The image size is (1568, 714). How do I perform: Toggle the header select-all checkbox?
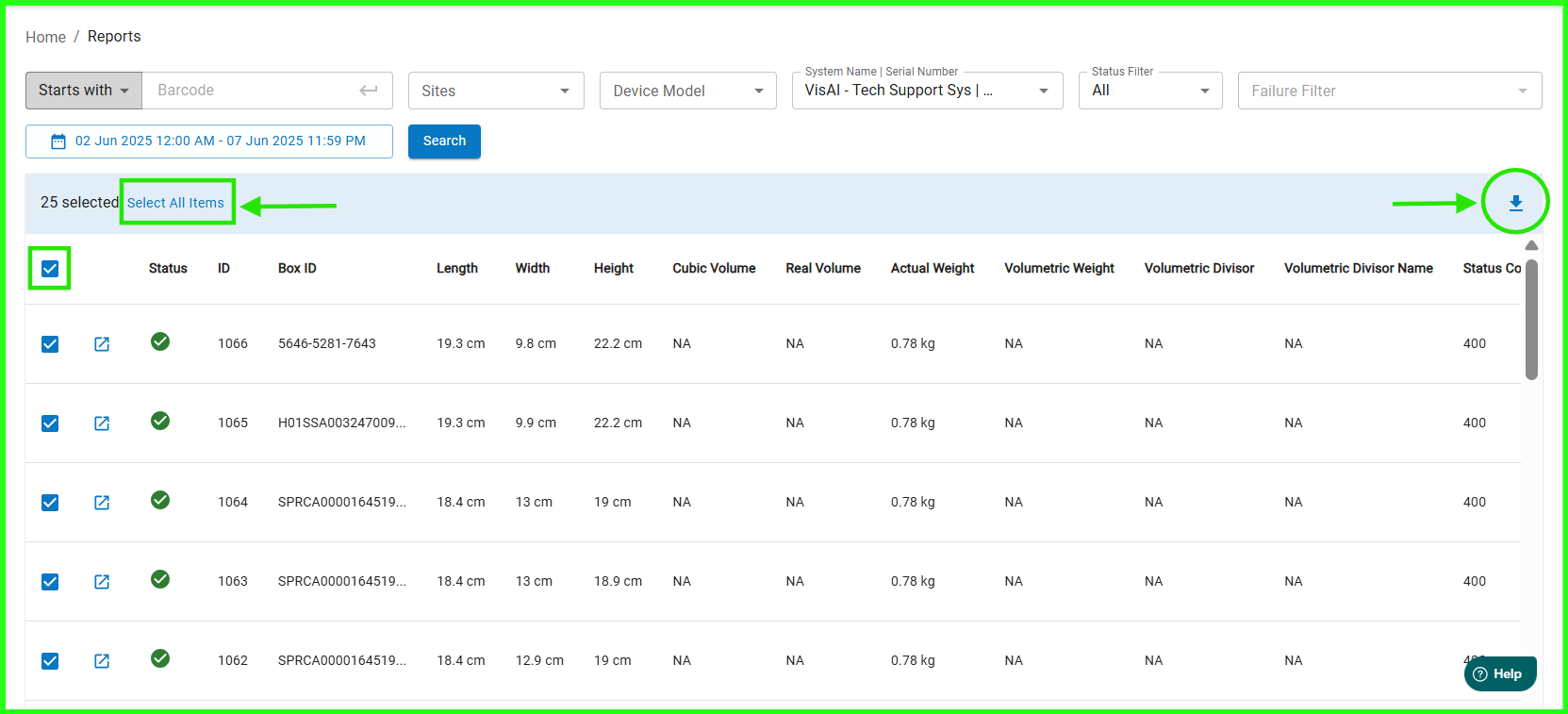pyautogui.click(x=50, y=269)
